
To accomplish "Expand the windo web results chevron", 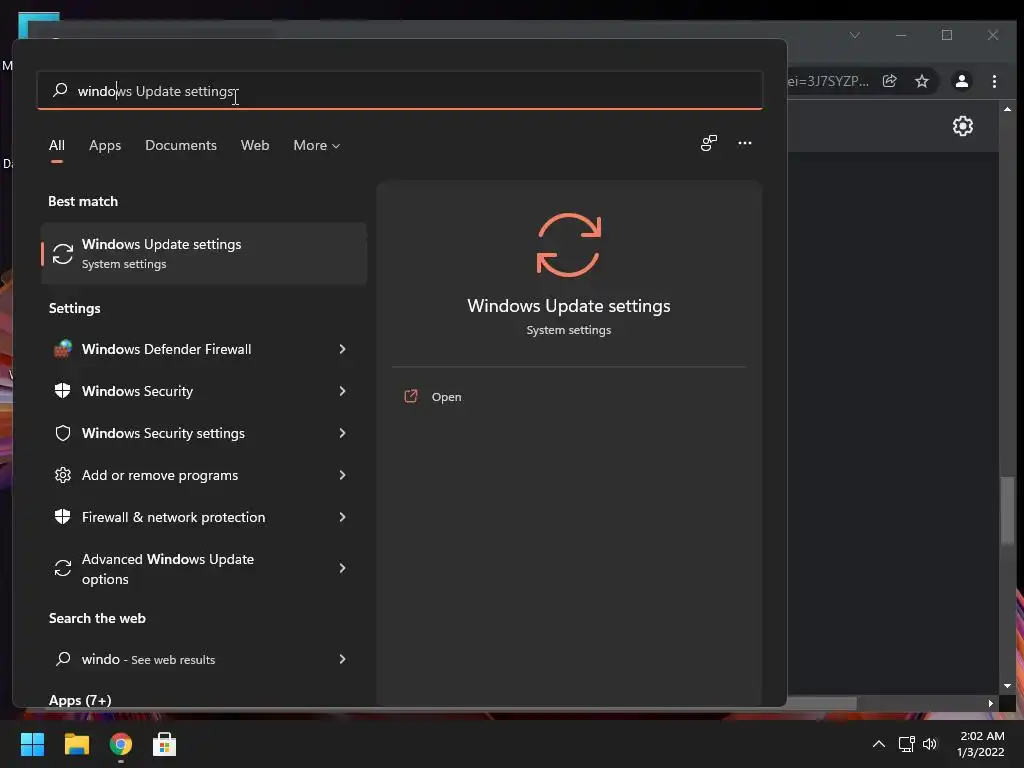I will click(342, 659).
